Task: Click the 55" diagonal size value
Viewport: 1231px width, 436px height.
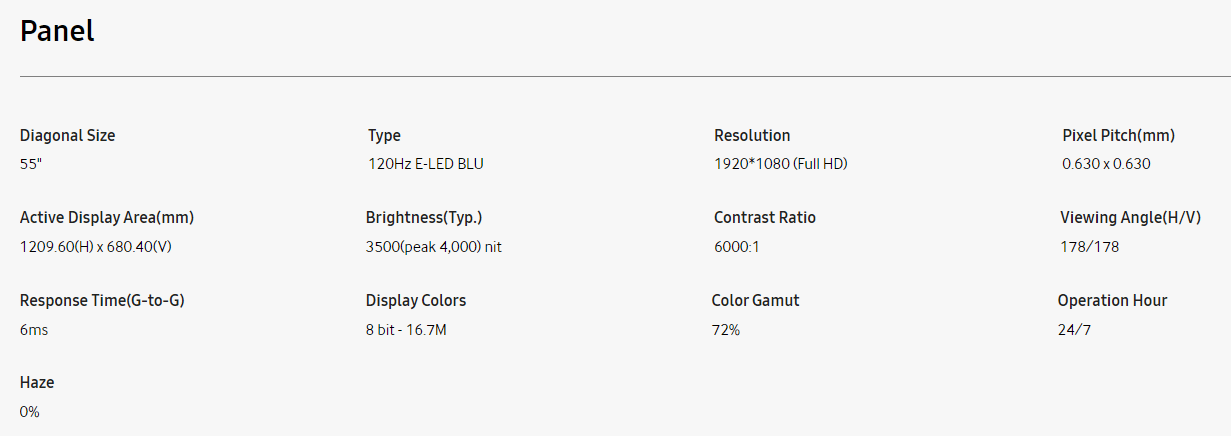Action: pos(31,164)
